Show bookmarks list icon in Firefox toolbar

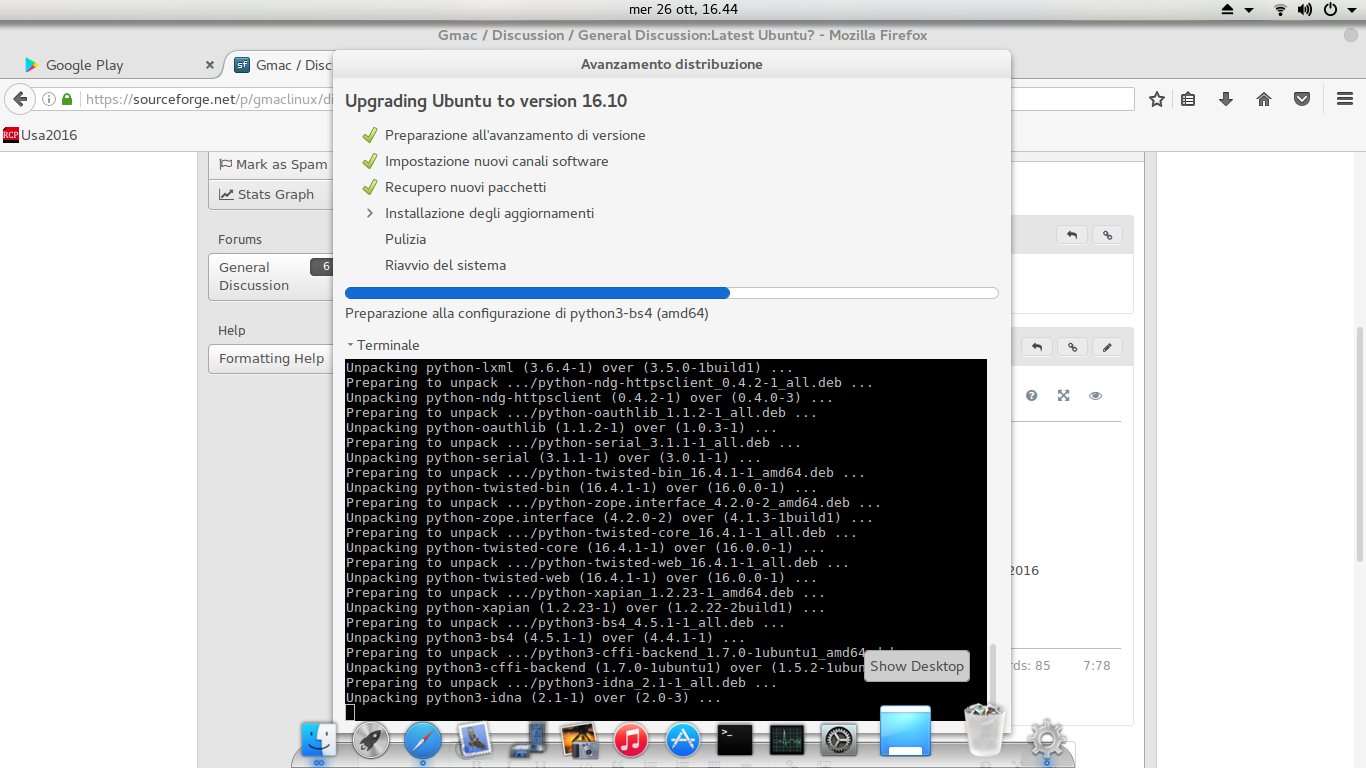tap(1188, 99)
